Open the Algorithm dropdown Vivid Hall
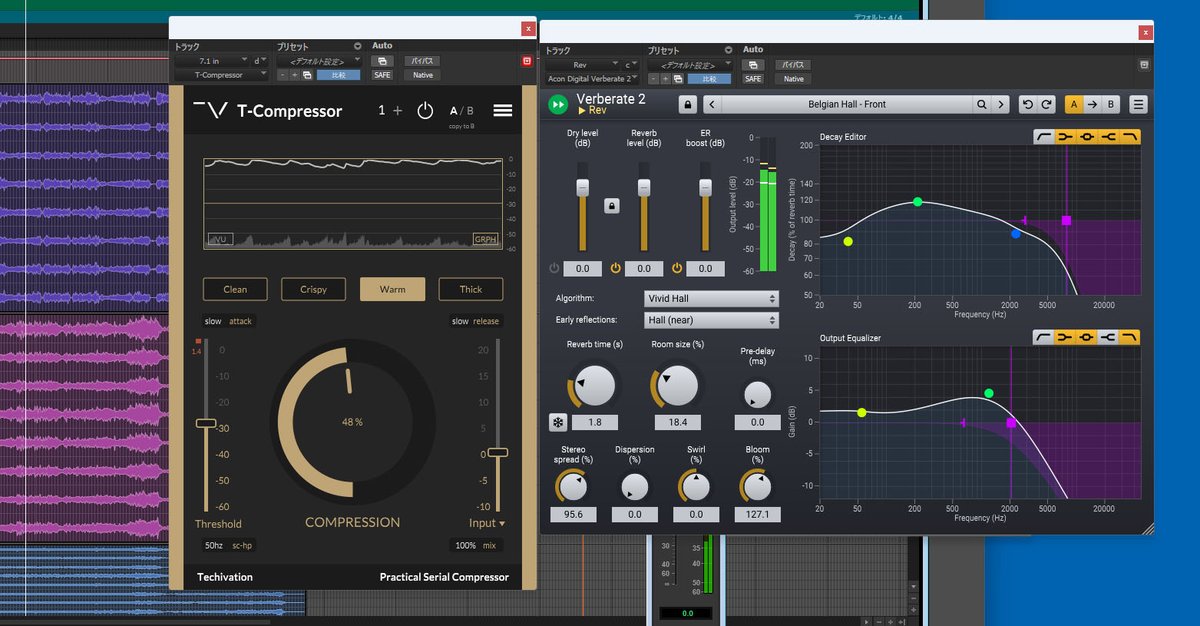1200x626 pixels. tap(711, 298)
